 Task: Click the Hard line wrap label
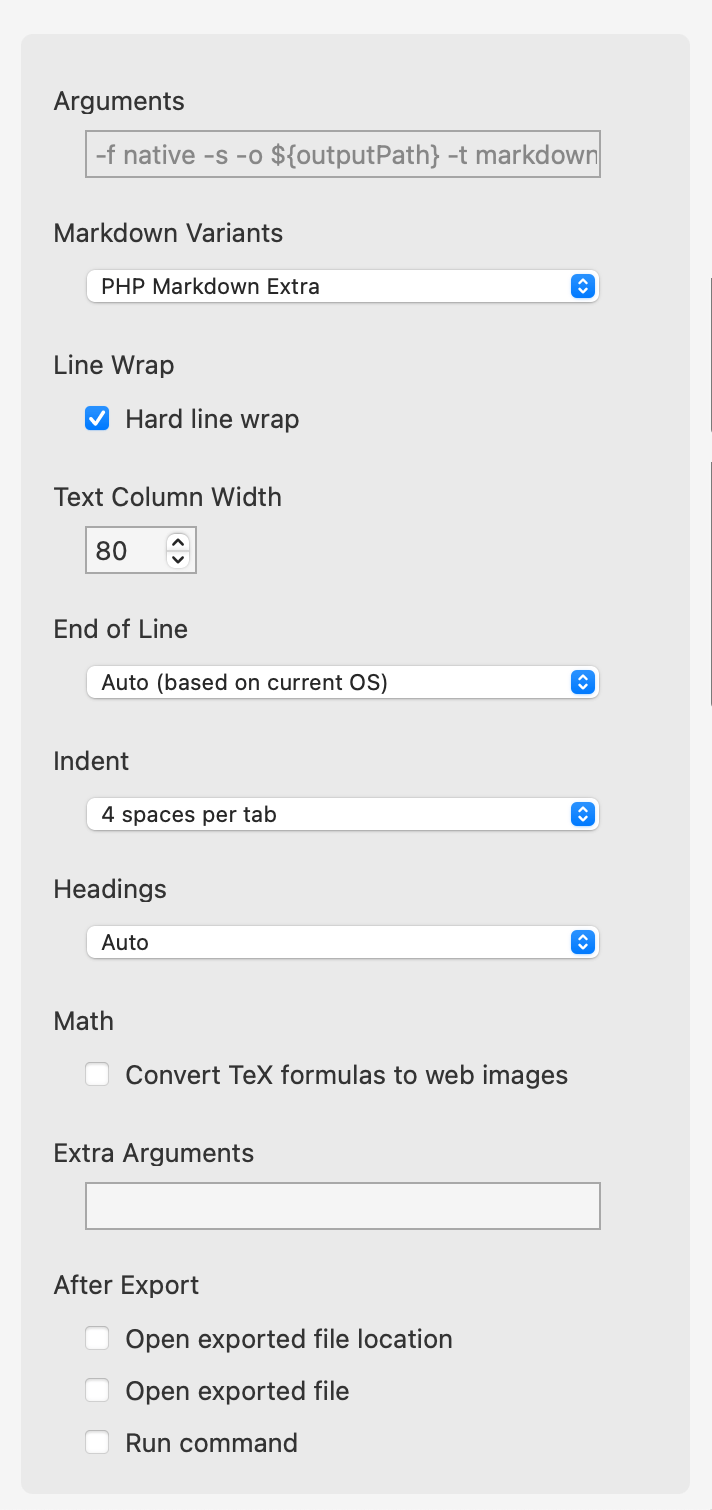point(212,419)
